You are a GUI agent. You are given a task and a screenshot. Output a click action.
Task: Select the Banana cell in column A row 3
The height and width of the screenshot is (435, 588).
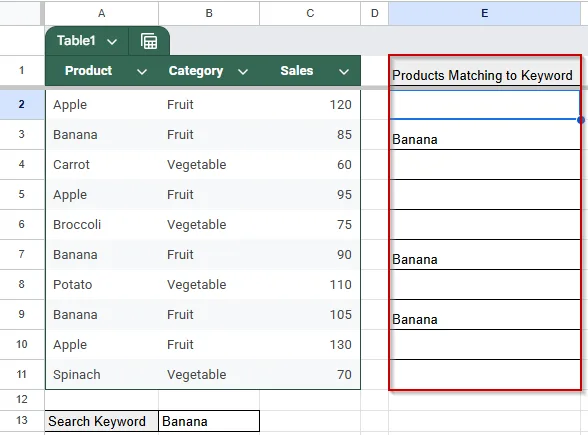coord(102,135)
